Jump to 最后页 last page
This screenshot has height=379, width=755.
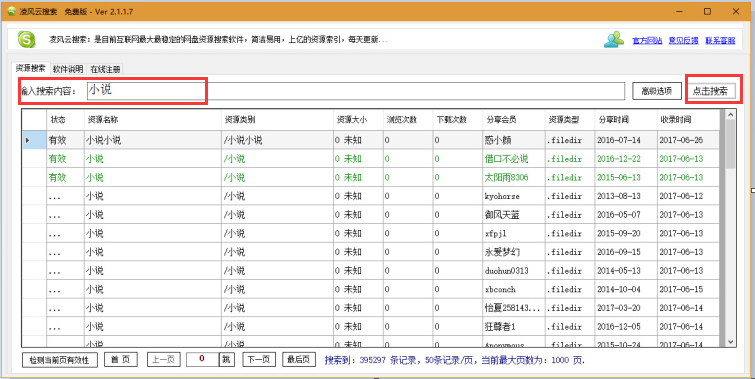[299, 359]
